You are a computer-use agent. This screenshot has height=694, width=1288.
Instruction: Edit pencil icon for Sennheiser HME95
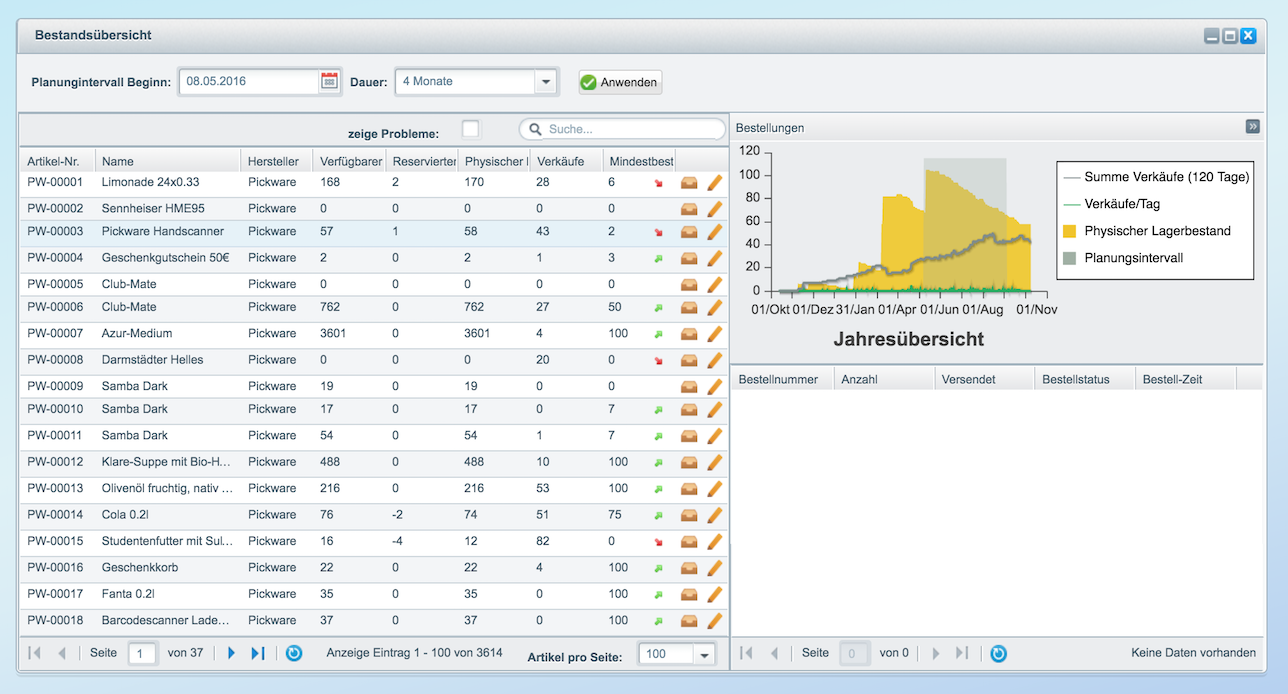(714, 208)
